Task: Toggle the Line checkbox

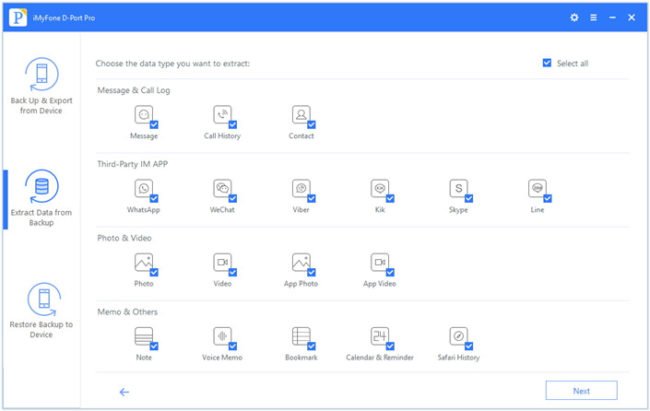Action: coord(548,198)
